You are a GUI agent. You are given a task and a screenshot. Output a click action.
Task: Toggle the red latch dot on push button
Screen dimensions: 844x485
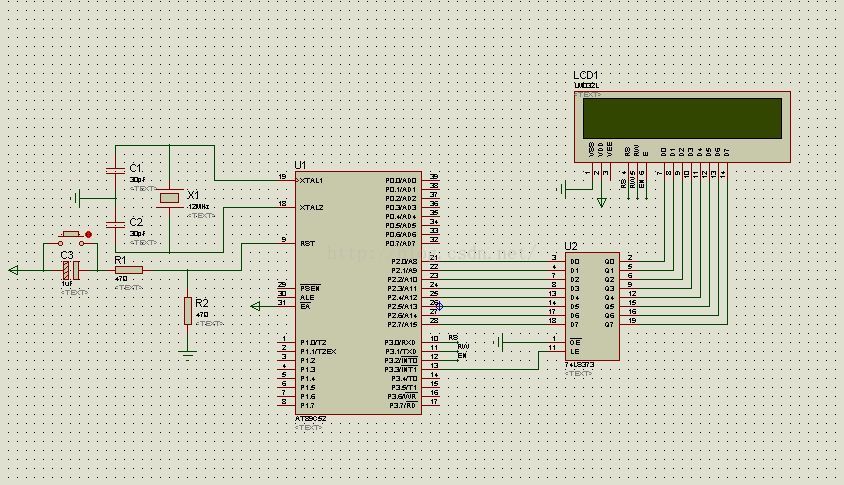tap(89, 234)
